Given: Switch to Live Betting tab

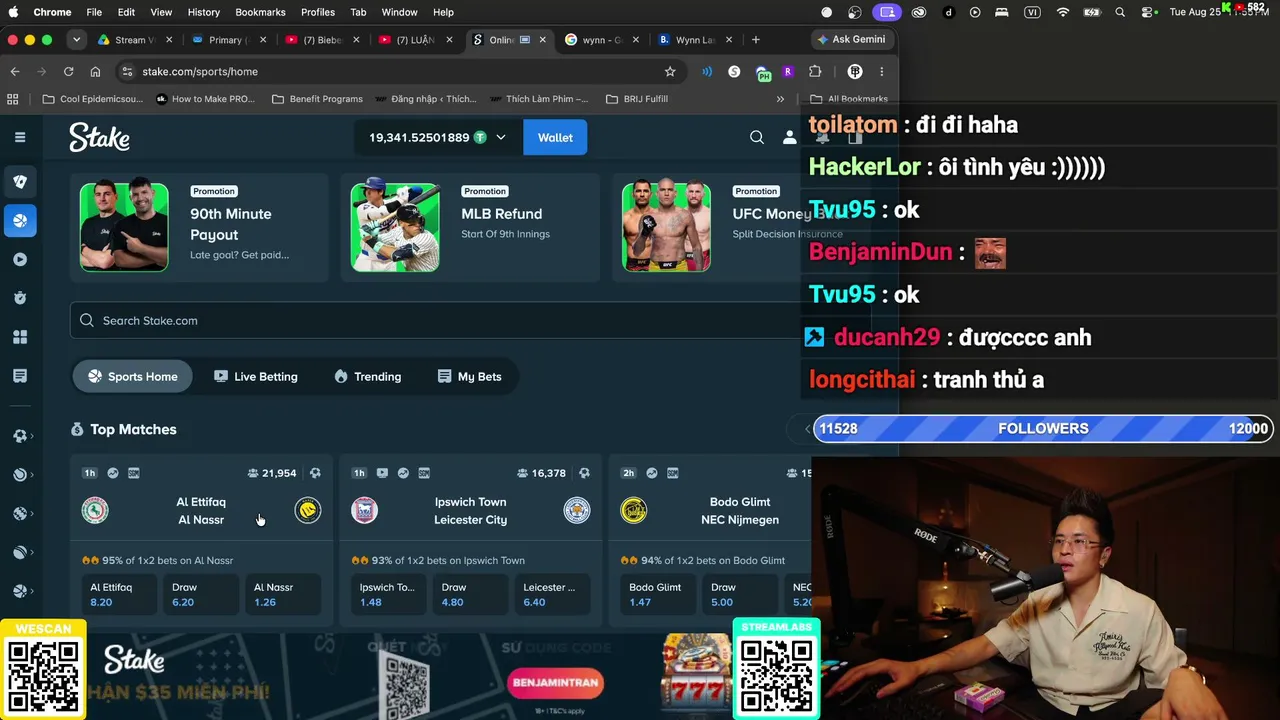Looking at the screenshot, I should point(256,377).
